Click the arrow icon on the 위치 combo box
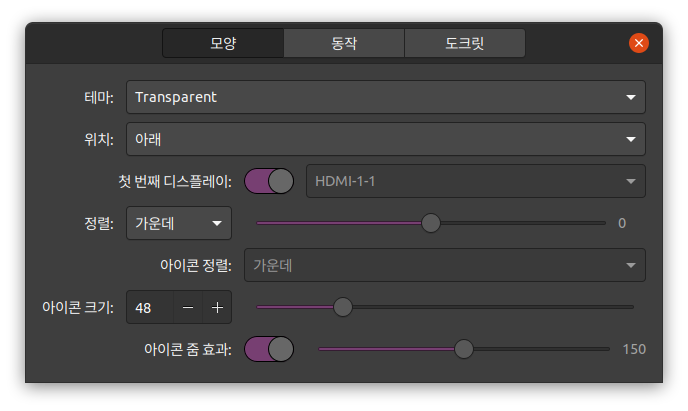The image size is (688, 411). pos(631,139)
